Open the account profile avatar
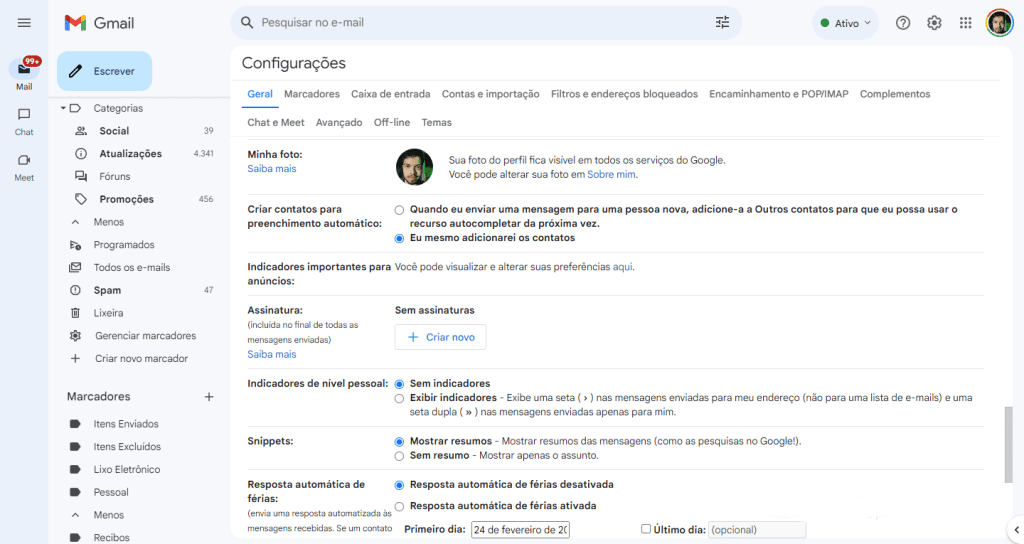This screenshot has height=544, width=1024. pos(999,23)
